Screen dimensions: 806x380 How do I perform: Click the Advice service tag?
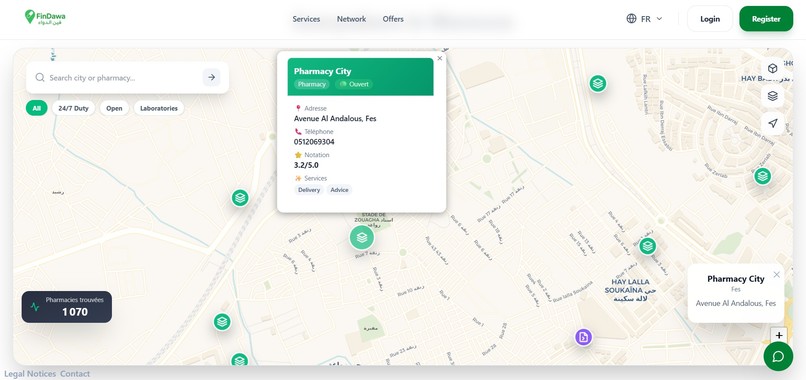point(339,190)
